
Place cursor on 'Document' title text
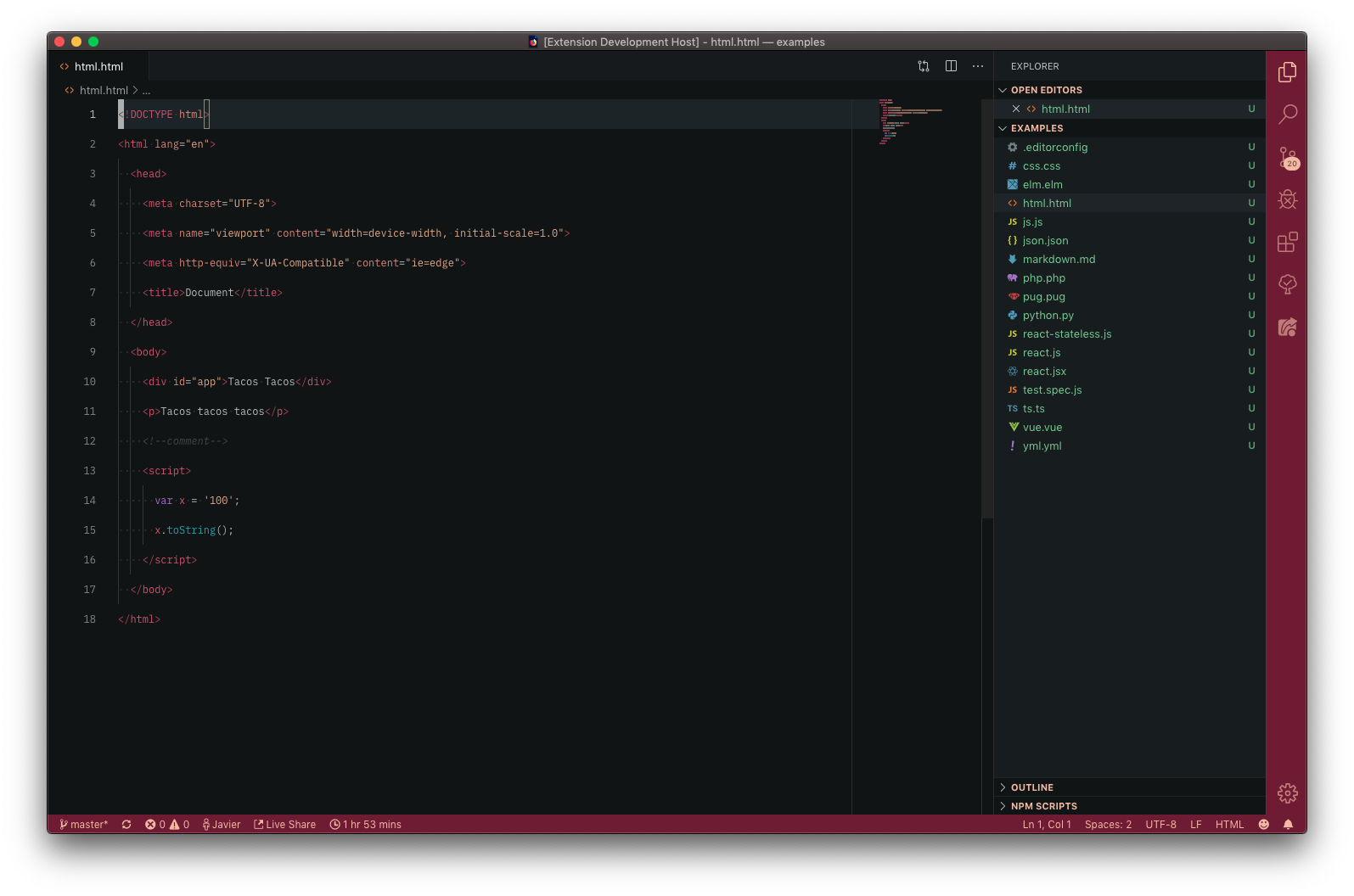pyautogui.click(x=209, y=293)
